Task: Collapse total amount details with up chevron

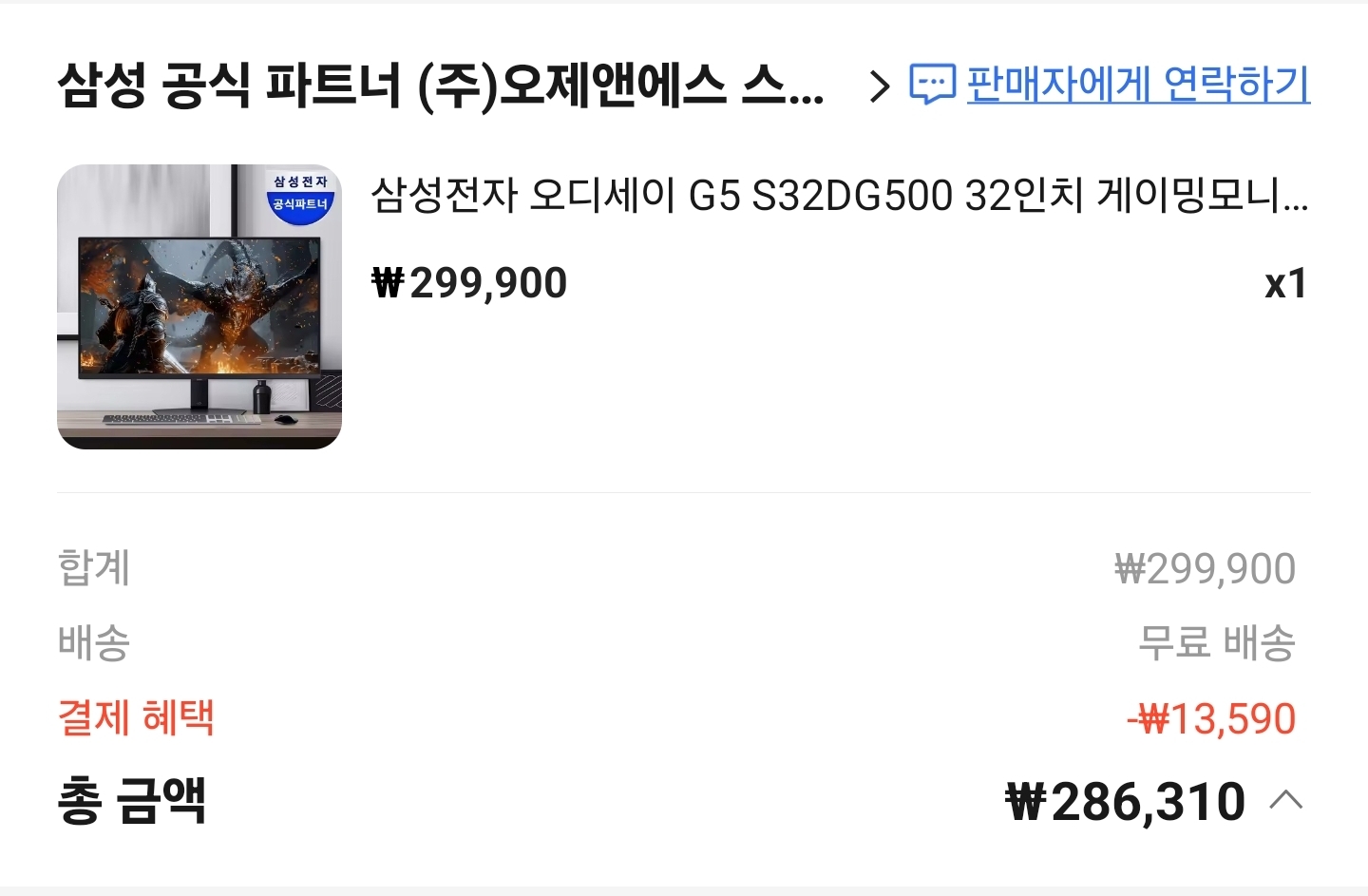Action: (x=1286, y=801)
